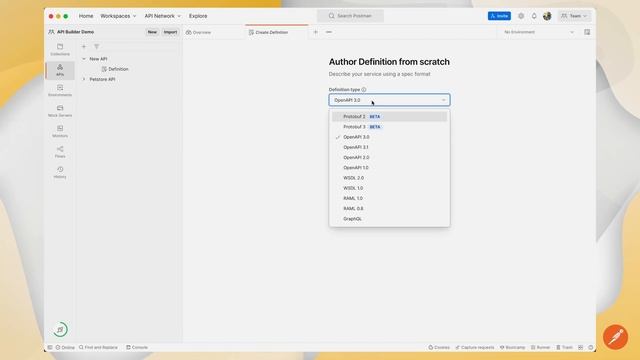Open the help icon in status bar

[x=591, y=347]
